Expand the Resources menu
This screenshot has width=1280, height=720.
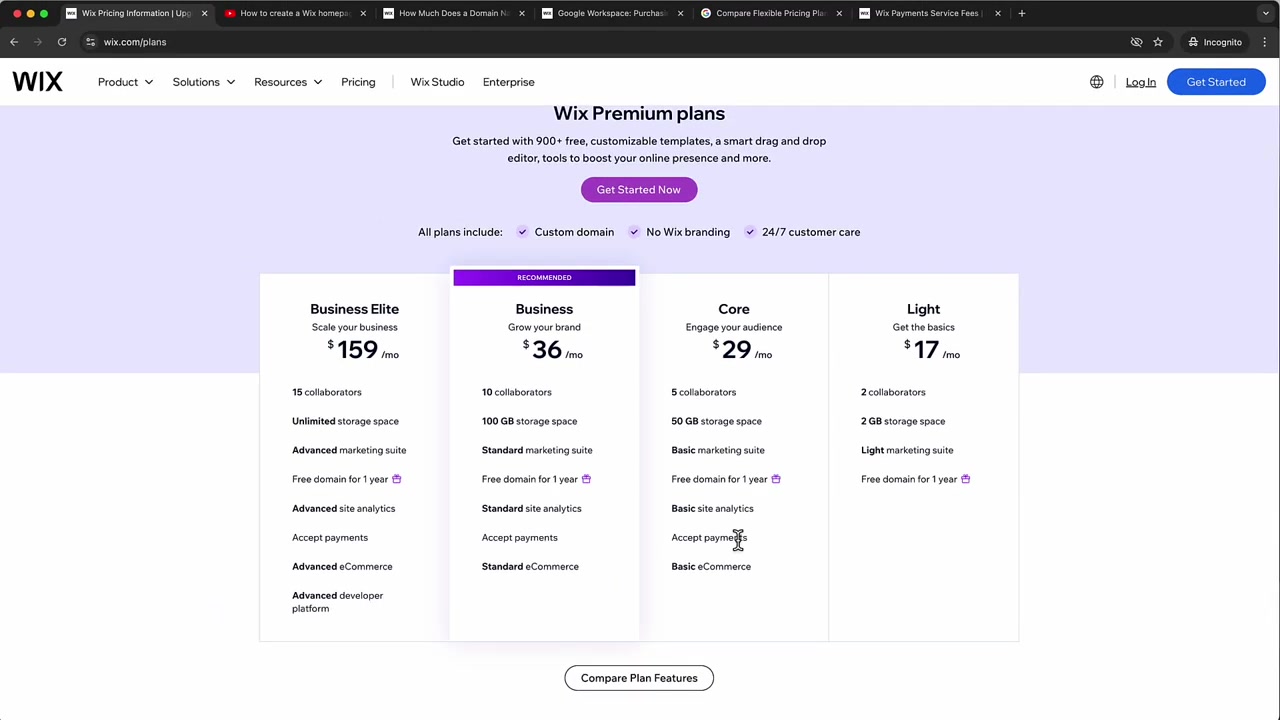point(288,82)
